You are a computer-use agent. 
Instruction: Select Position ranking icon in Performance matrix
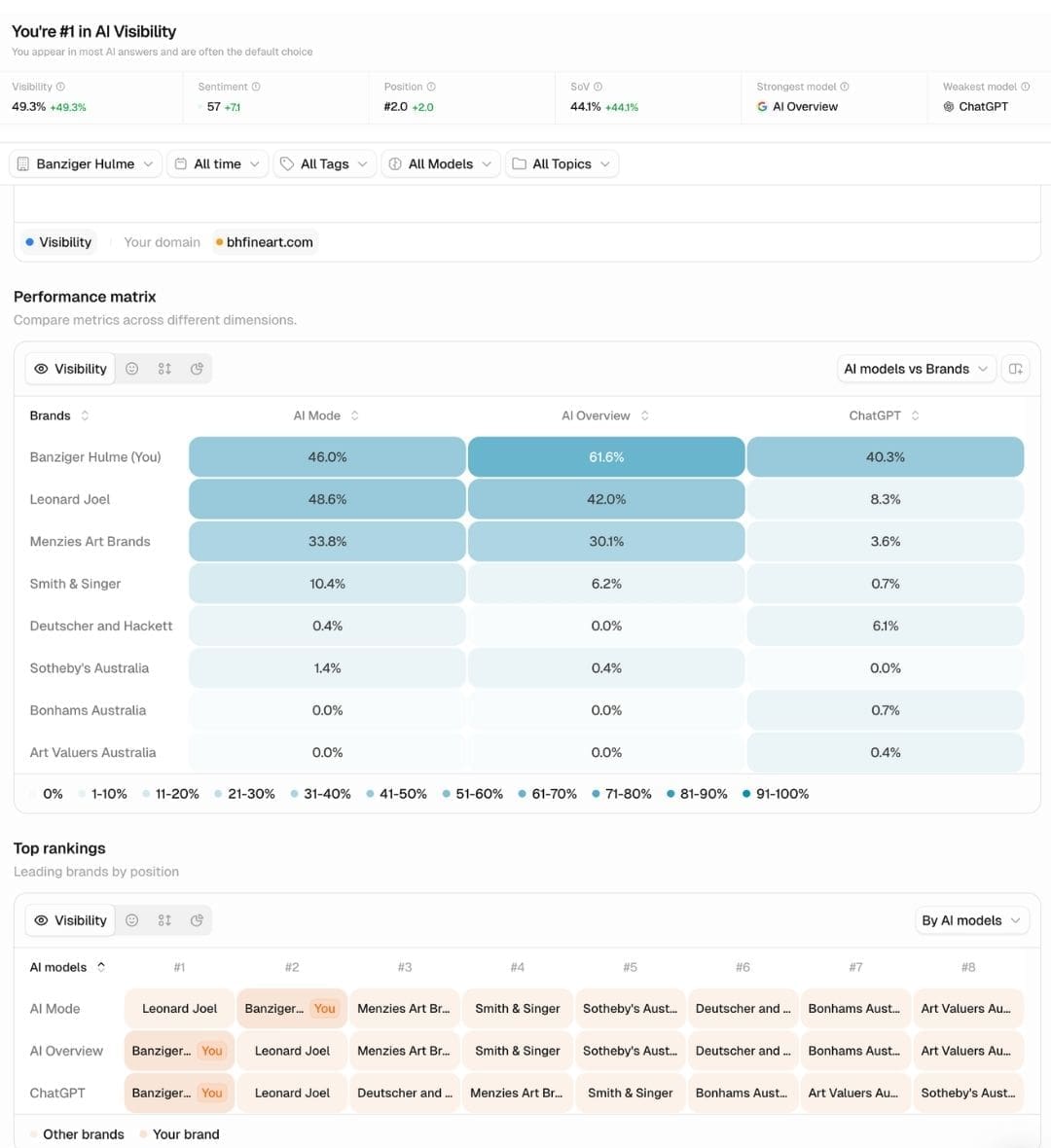tap(164, 369)
